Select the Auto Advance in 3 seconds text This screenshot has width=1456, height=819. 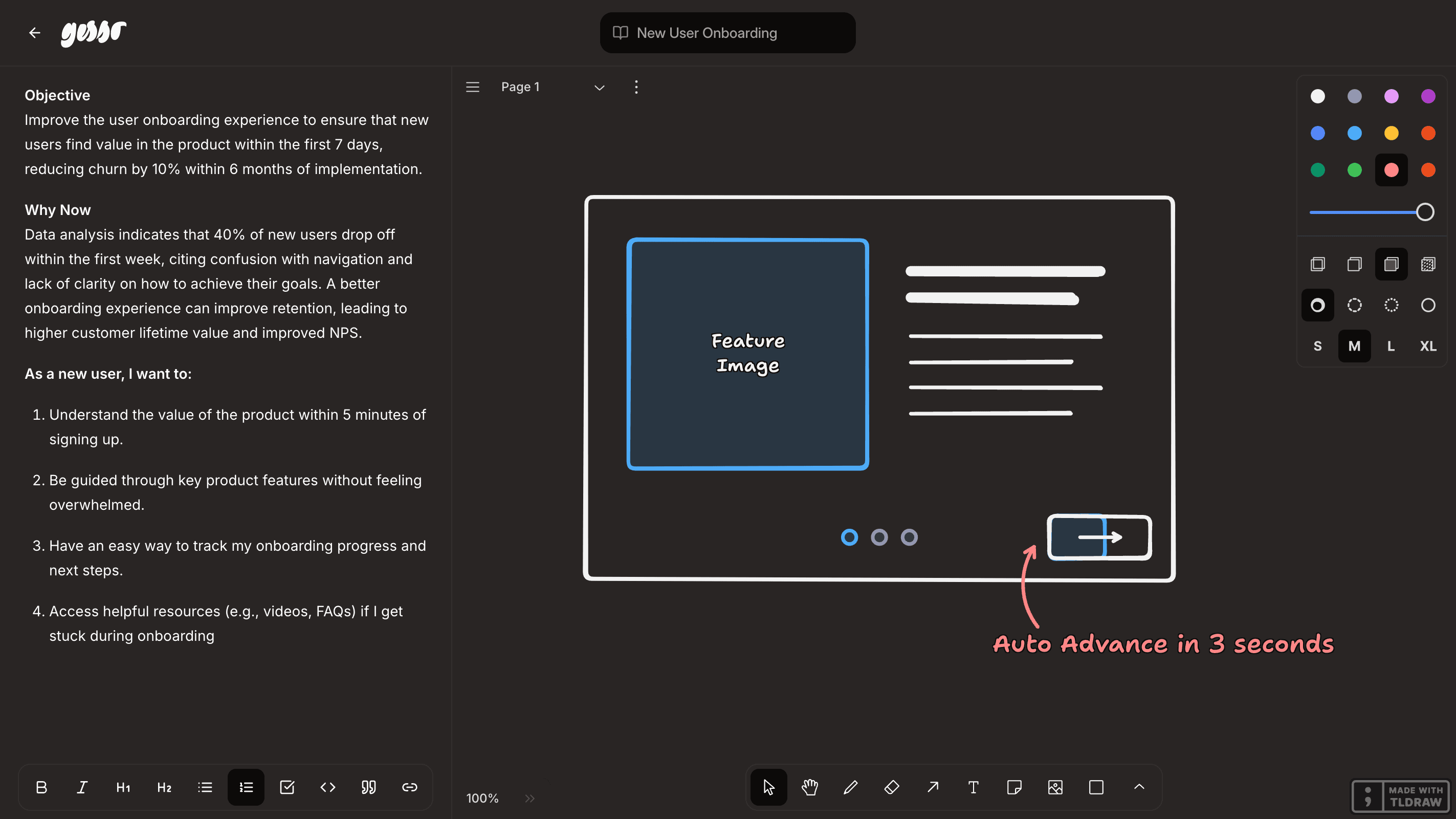[x=1163, y=644]
